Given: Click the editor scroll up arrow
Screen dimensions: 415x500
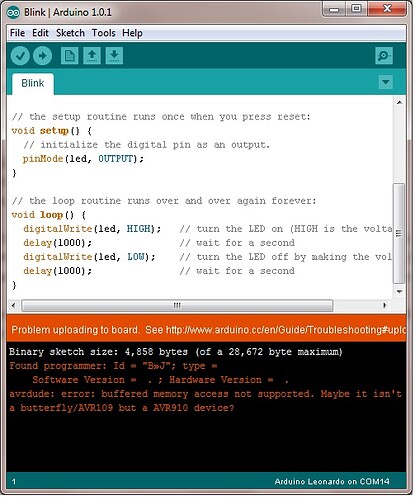Looking at the screenshot, I should pos(399,103).
